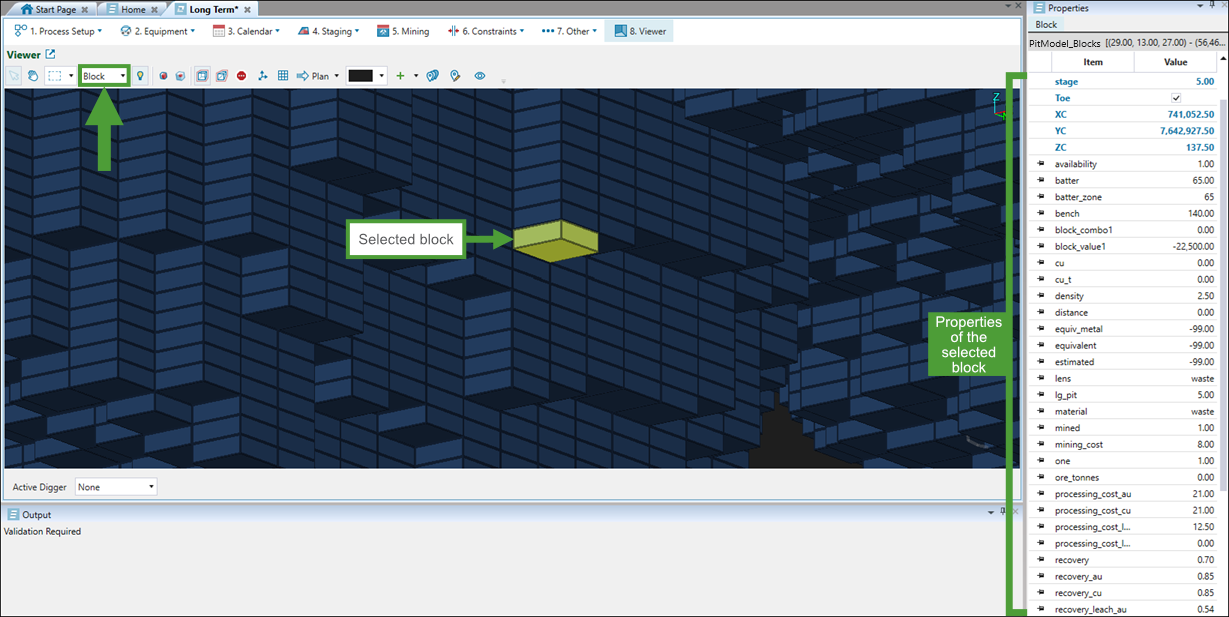Open the Active Digger dropdown

[x=117, y=487]
